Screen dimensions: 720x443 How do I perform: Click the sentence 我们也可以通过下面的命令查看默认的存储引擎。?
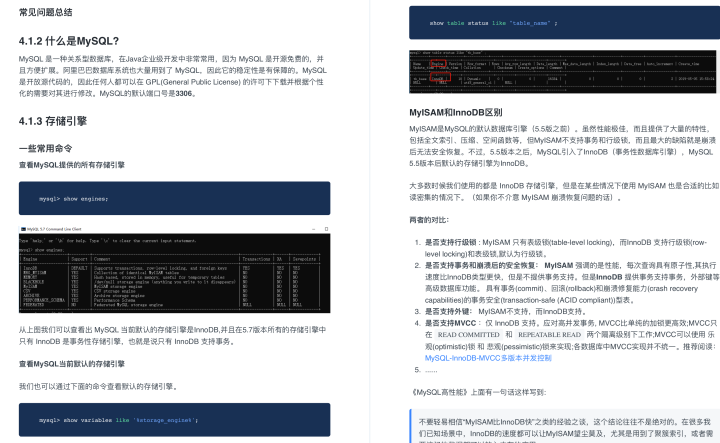click(x=98, y=387)
